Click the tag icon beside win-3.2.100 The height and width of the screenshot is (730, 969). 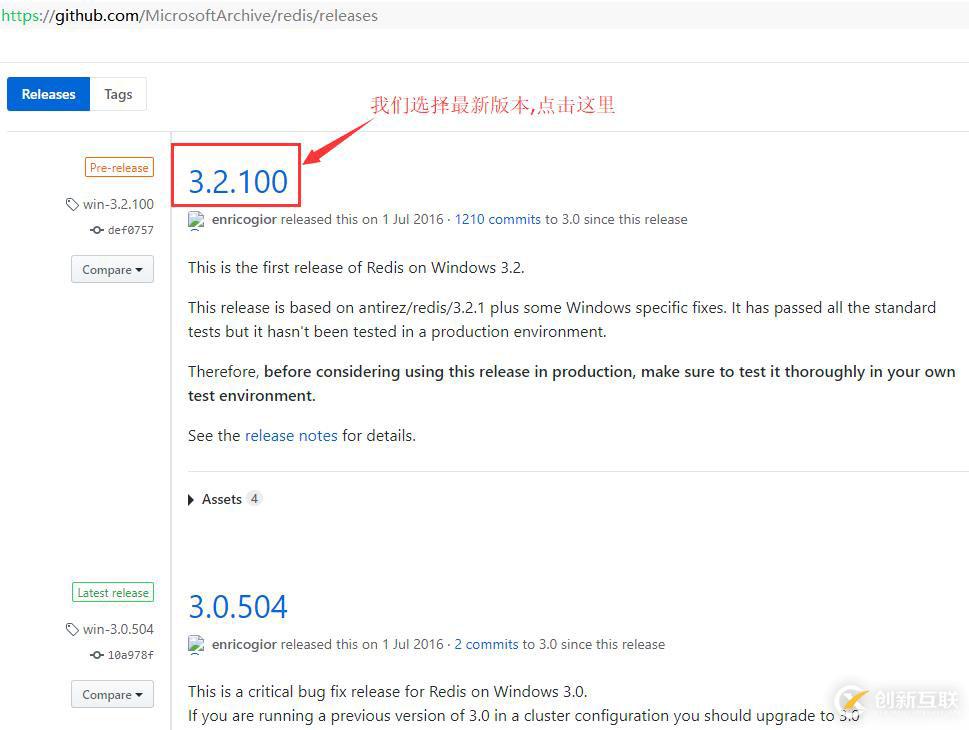click(72, 204)
